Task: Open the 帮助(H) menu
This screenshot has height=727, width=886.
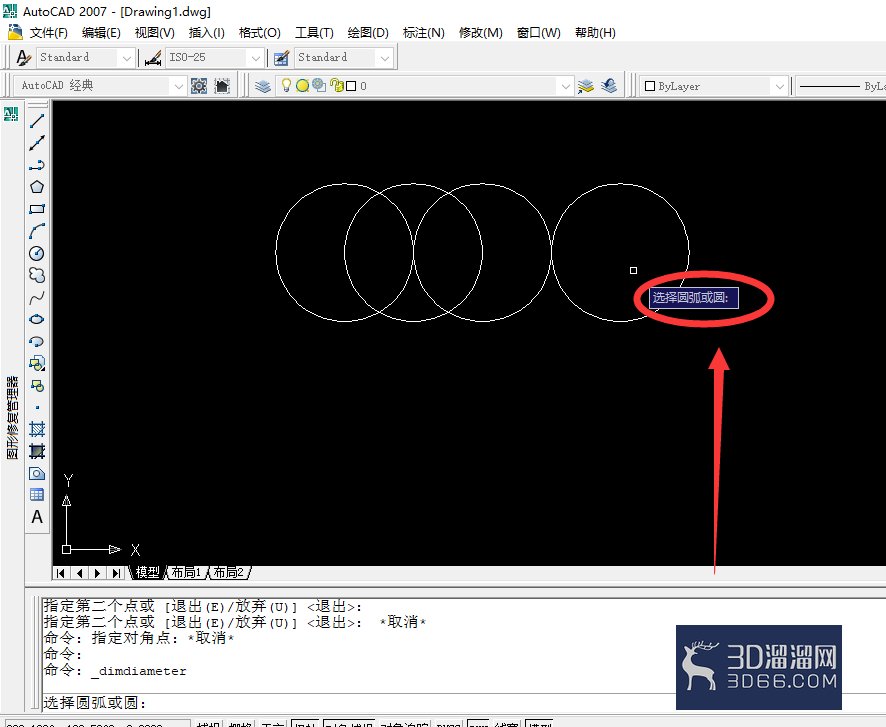Action: pyautogui.click(x=595, y=33)
